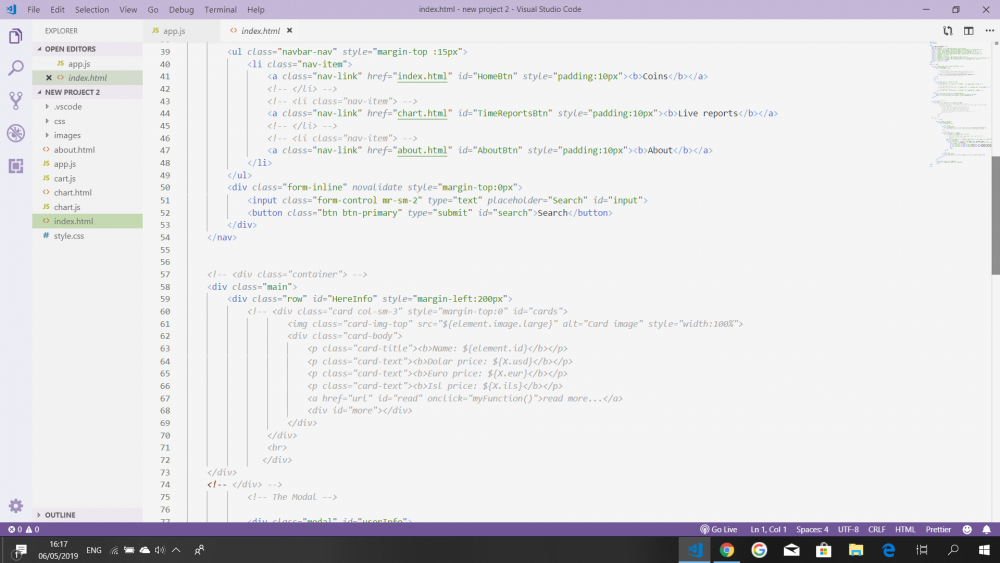Start Go Live server
Image resolution: width=1000 pixels, height=563 pixels.
(718, 530)
